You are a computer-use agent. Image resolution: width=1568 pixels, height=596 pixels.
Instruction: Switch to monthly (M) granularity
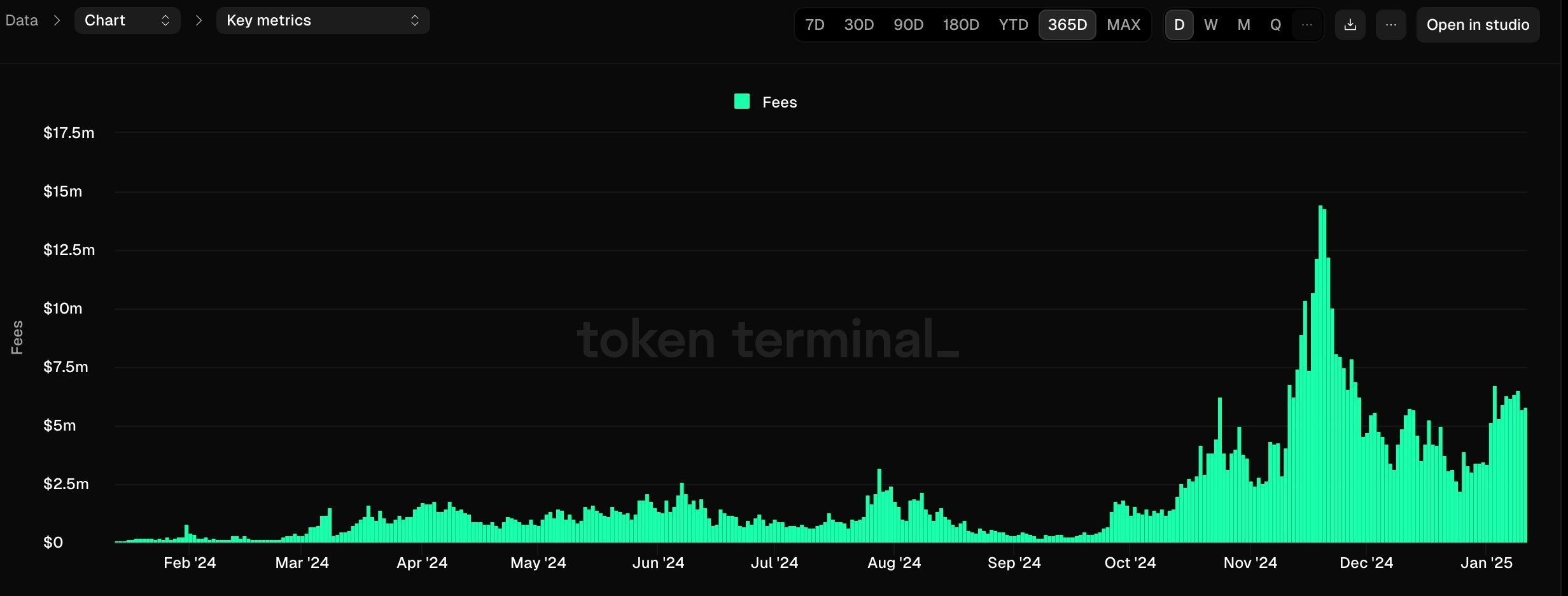click(x=1243, y=25)
